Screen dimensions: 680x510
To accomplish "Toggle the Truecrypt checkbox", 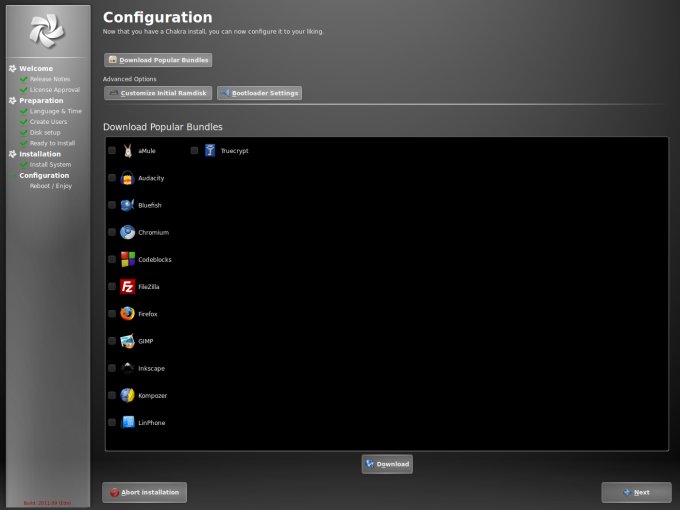I will pyautogui.click(x=194, y=150).
